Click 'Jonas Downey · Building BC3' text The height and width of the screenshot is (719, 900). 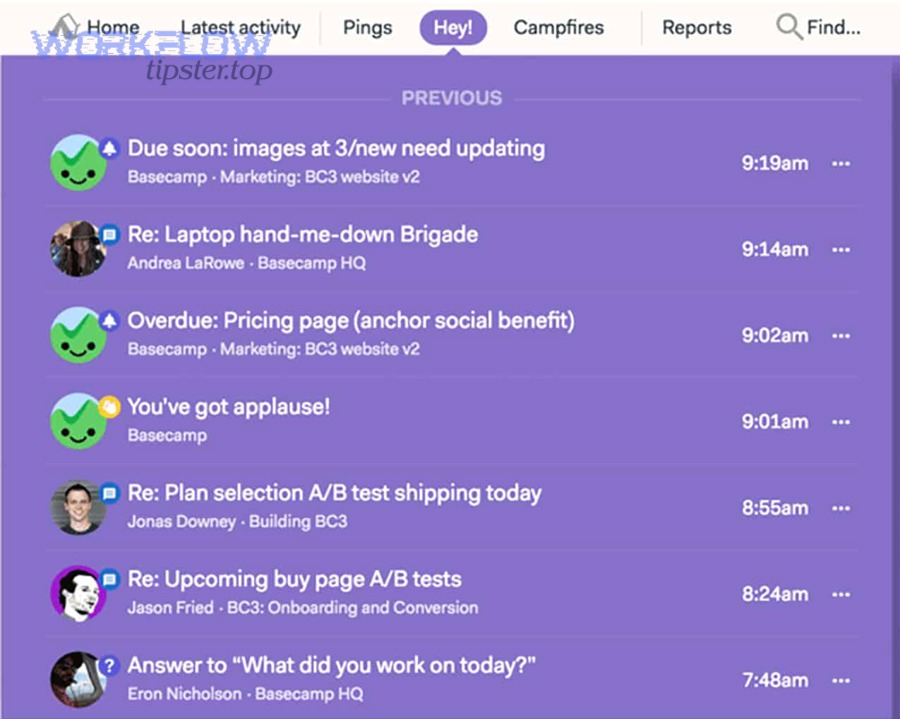[238, 521]
